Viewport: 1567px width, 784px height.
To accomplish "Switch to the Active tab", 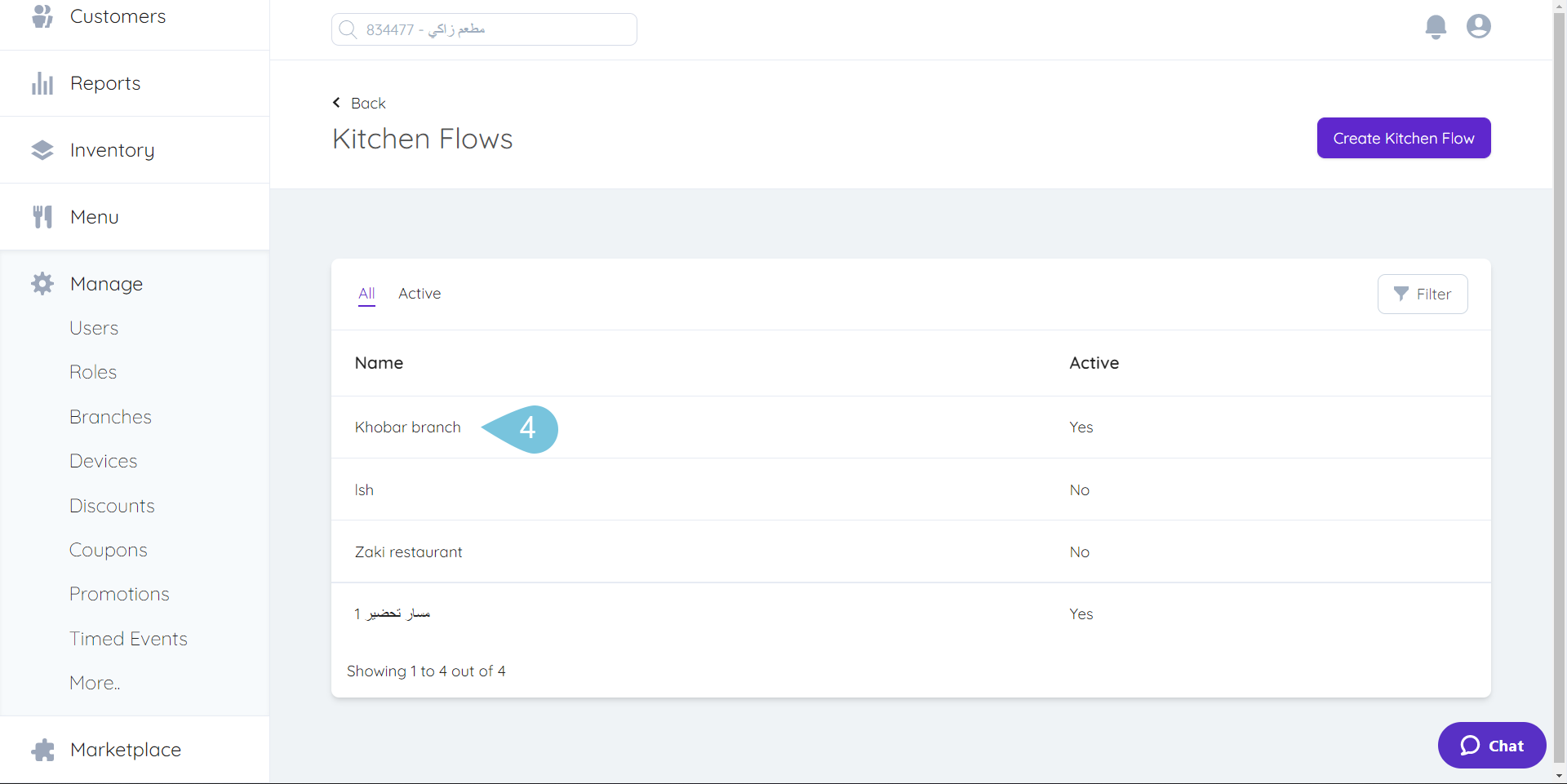I will coord(419,294).
